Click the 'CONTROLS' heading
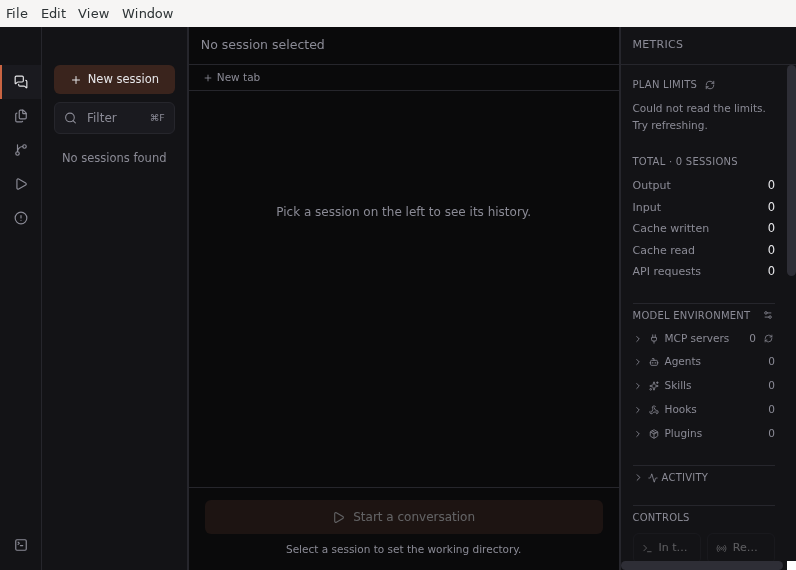796x570 pixels. pos(660,517)
